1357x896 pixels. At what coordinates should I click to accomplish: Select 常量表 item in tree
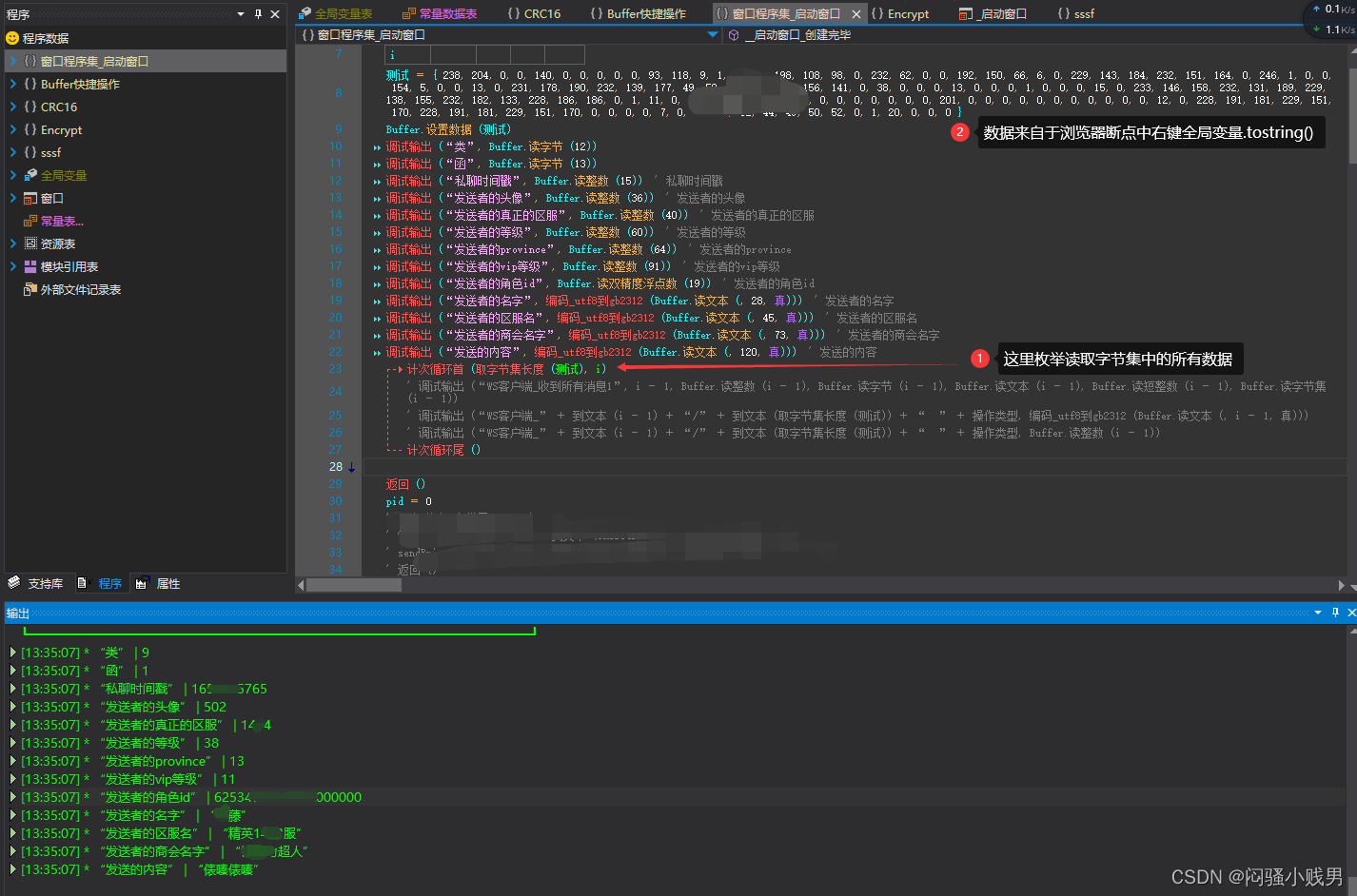tap(62, 221)
